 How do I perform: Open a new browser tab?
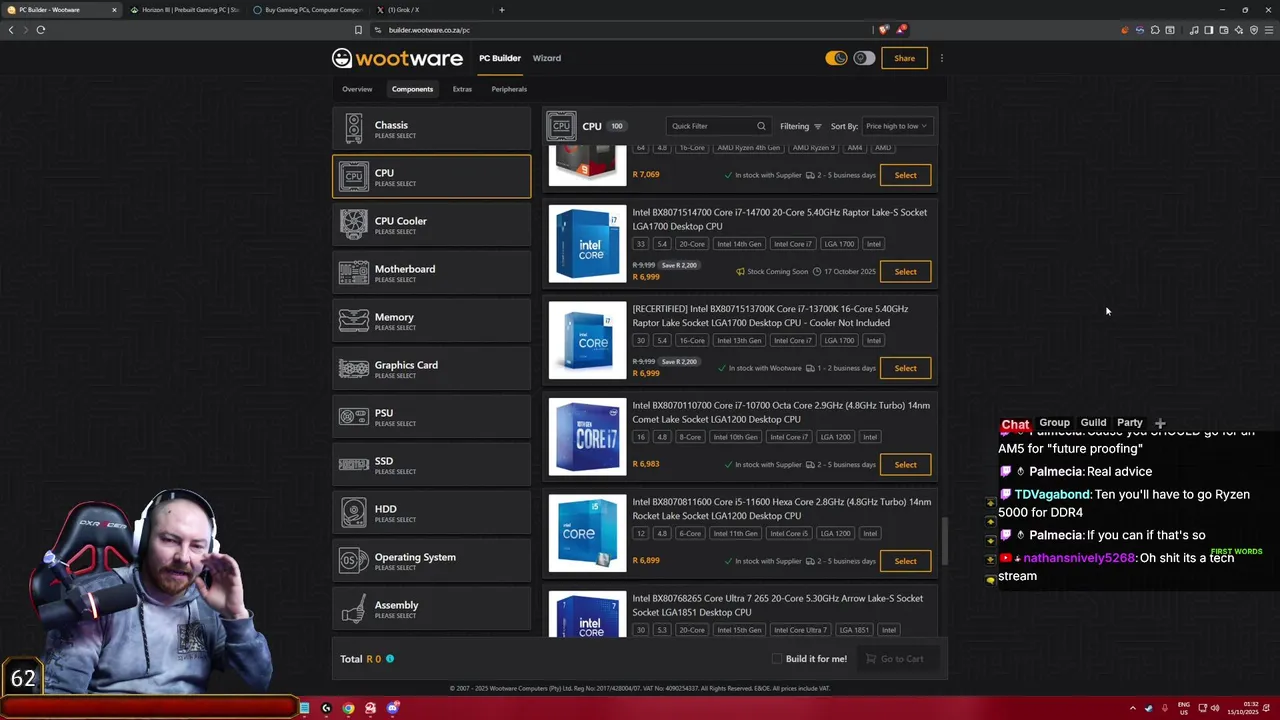coord(502,10)
